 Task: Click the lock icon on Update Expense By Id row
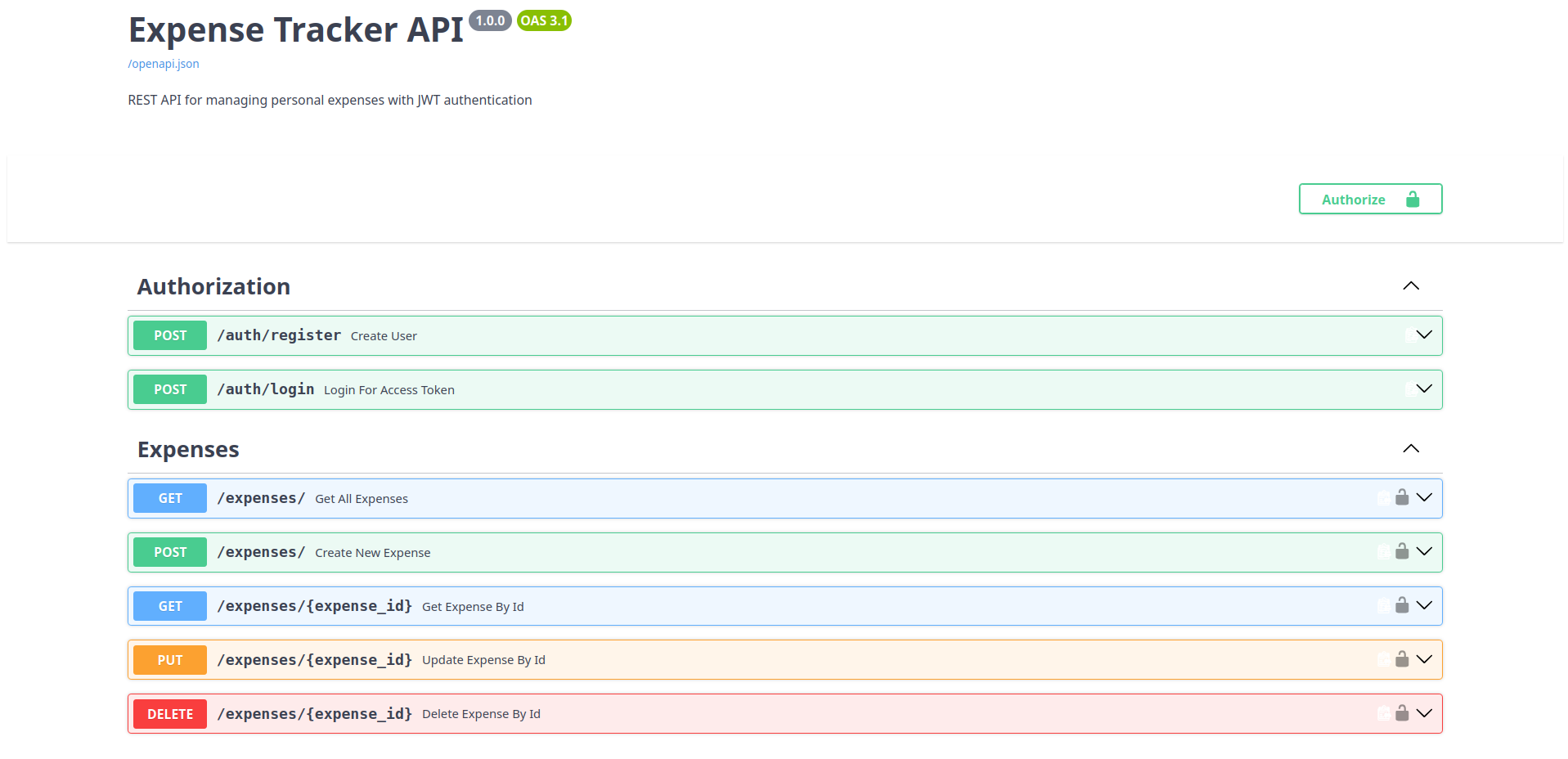[x=1402, y=659]
